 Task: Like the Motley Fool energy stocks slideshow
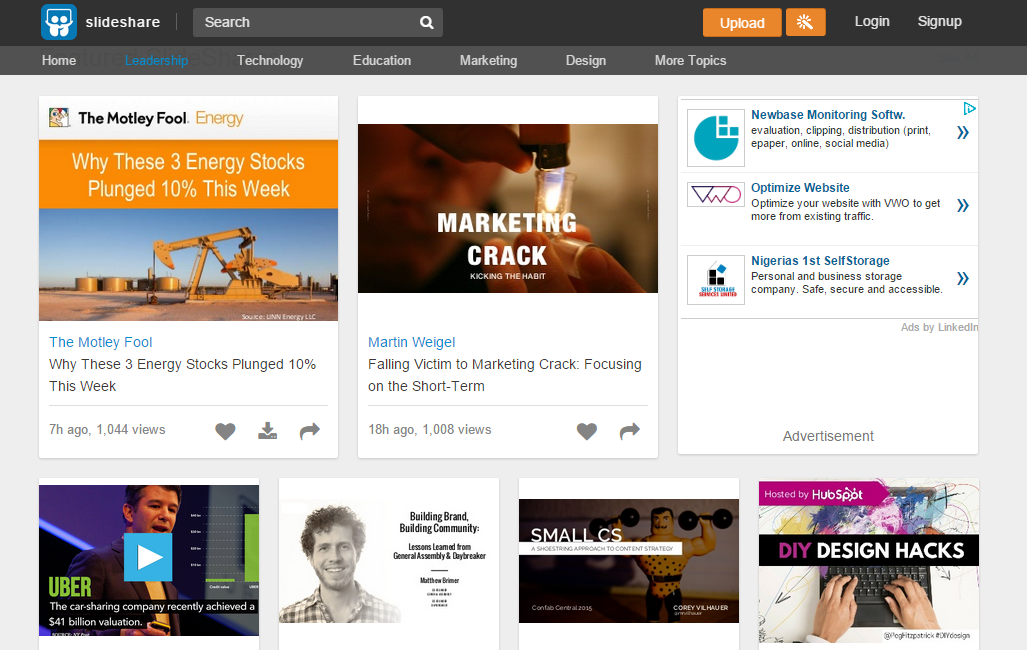tap(226, 431)
